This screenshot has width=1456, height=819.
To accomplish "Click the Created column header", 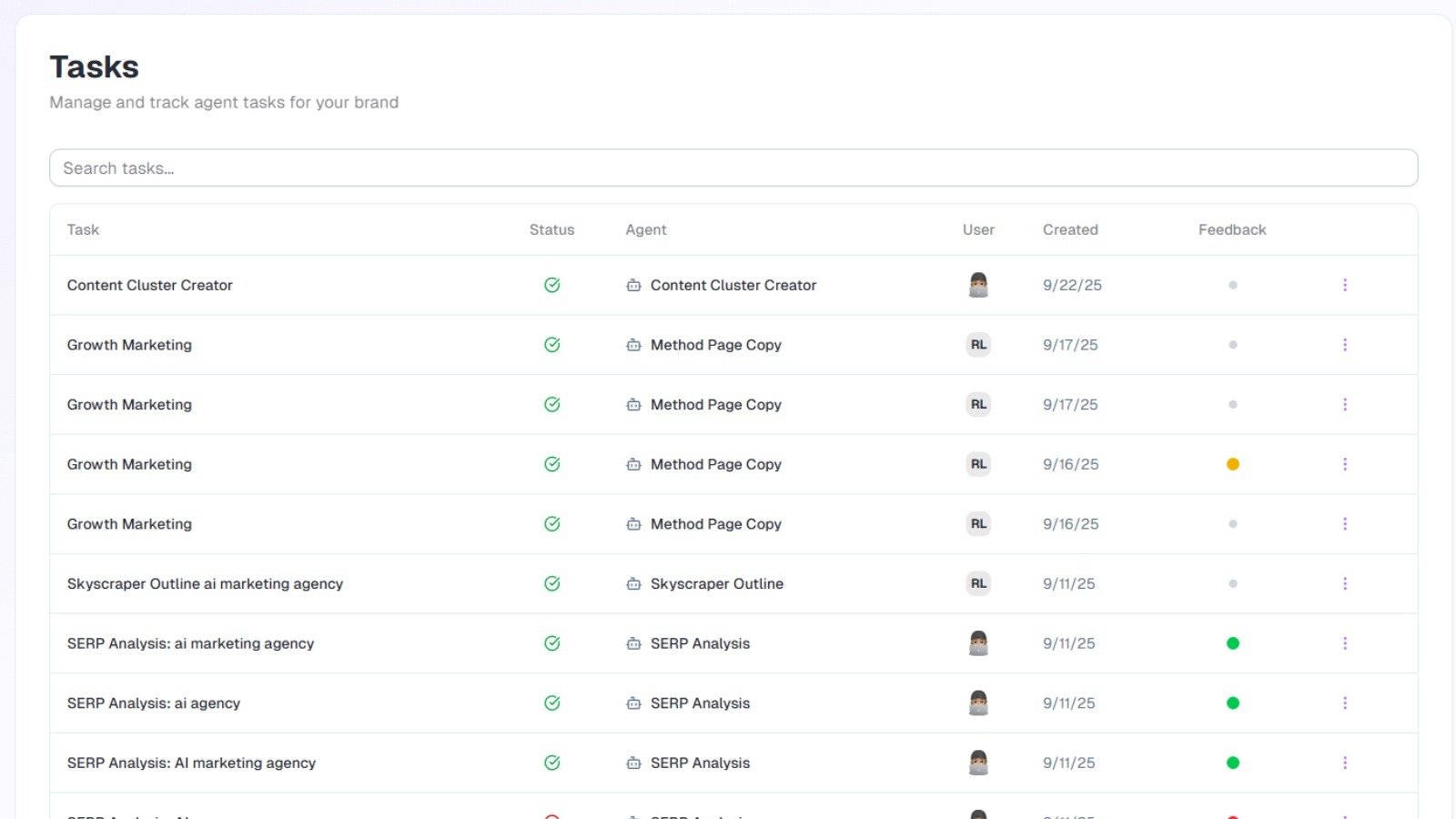I will (1070, 230).
